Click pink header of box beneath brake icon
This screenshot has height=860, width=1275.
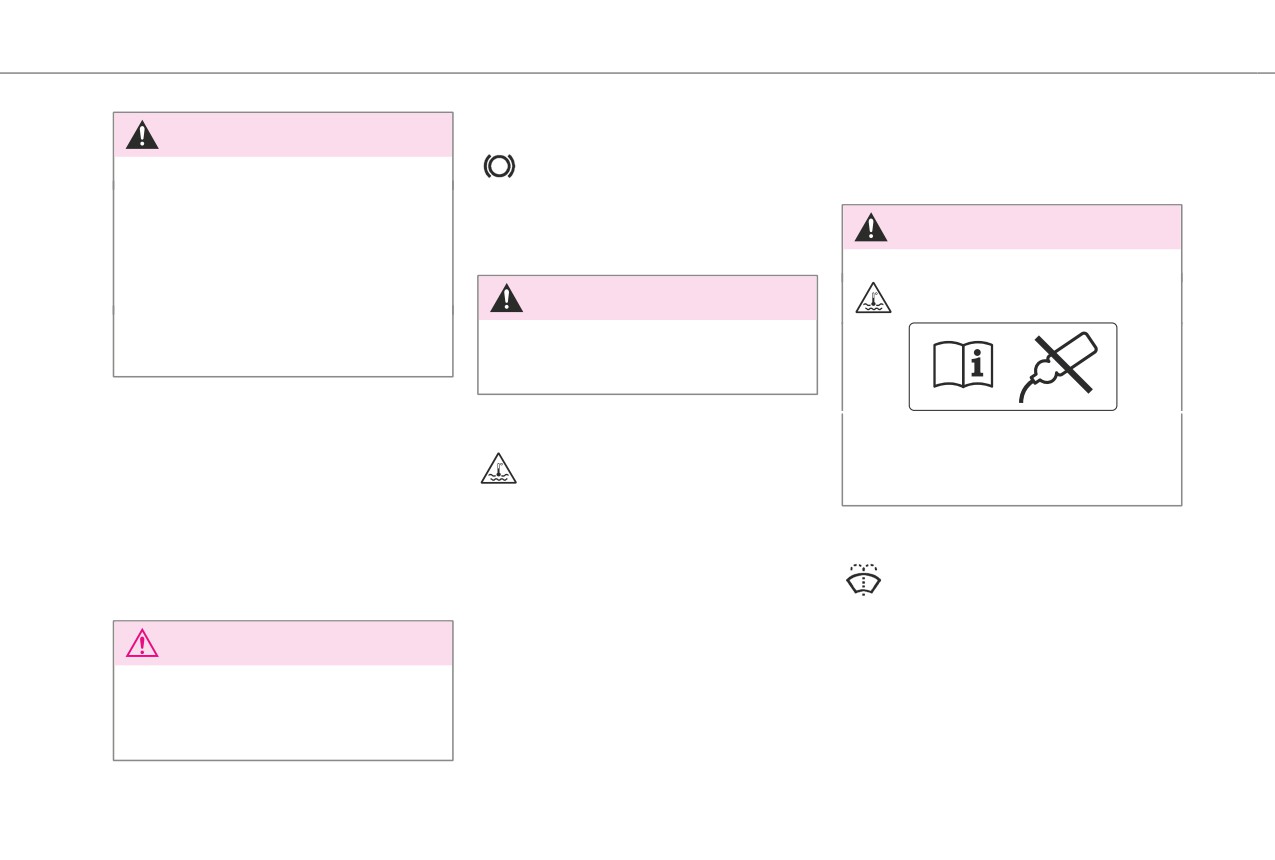pyautogui.click(x=648, y=298)
